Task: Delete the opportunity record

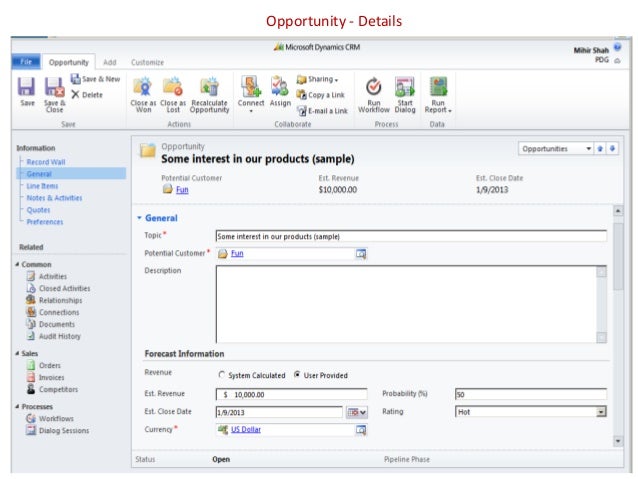Action: point(87,95)
